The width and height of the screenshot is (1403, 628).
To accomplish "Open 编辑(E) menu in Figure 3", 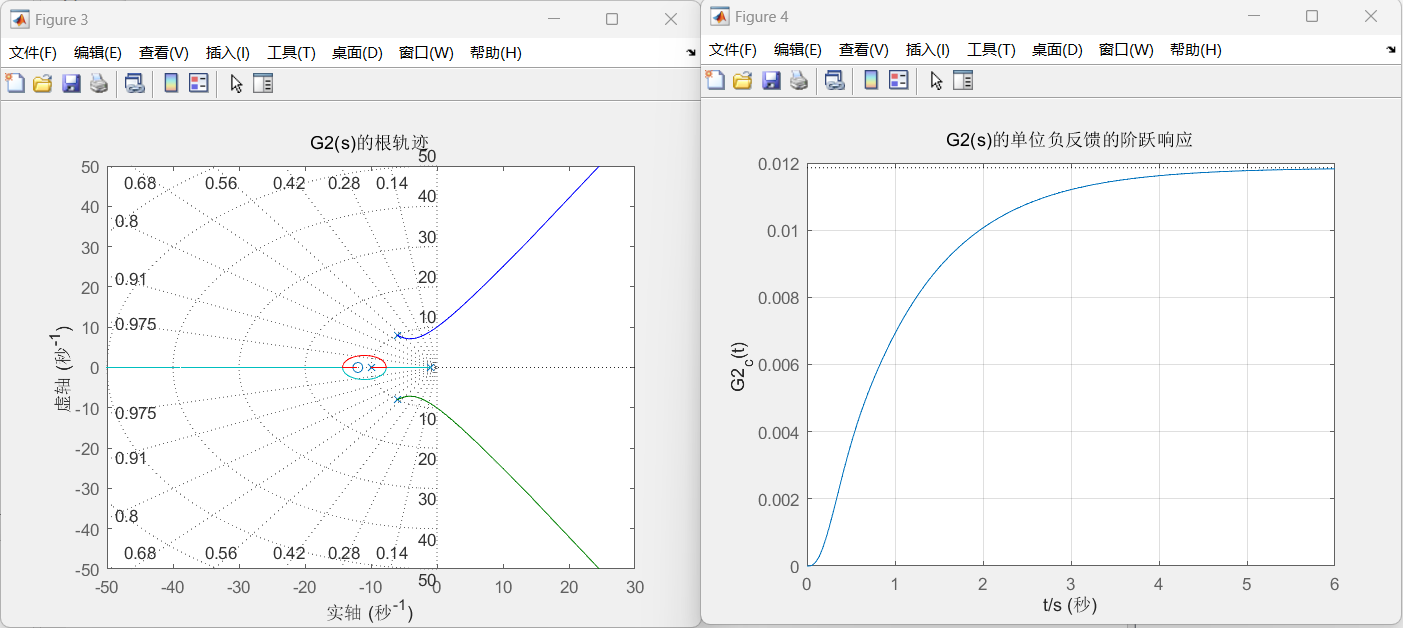I will click(98, 53).
